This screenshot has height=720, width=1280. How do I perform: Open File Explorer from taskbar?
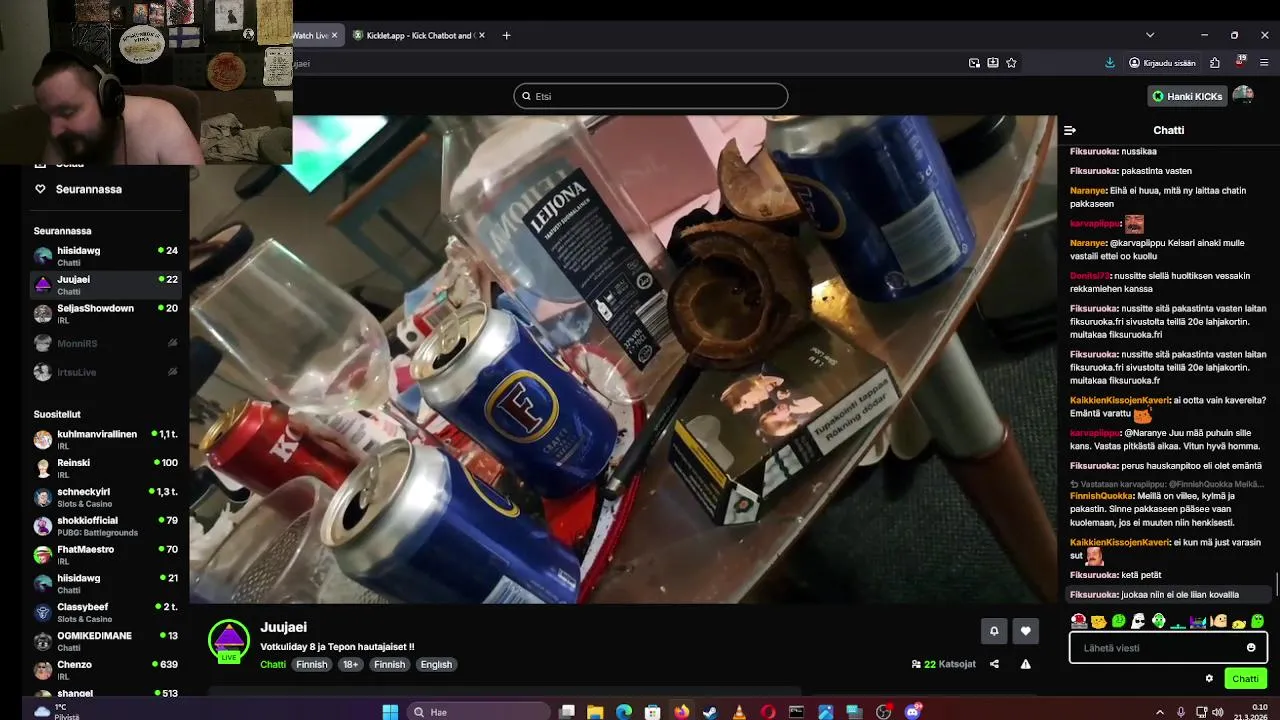click(595, 712)
